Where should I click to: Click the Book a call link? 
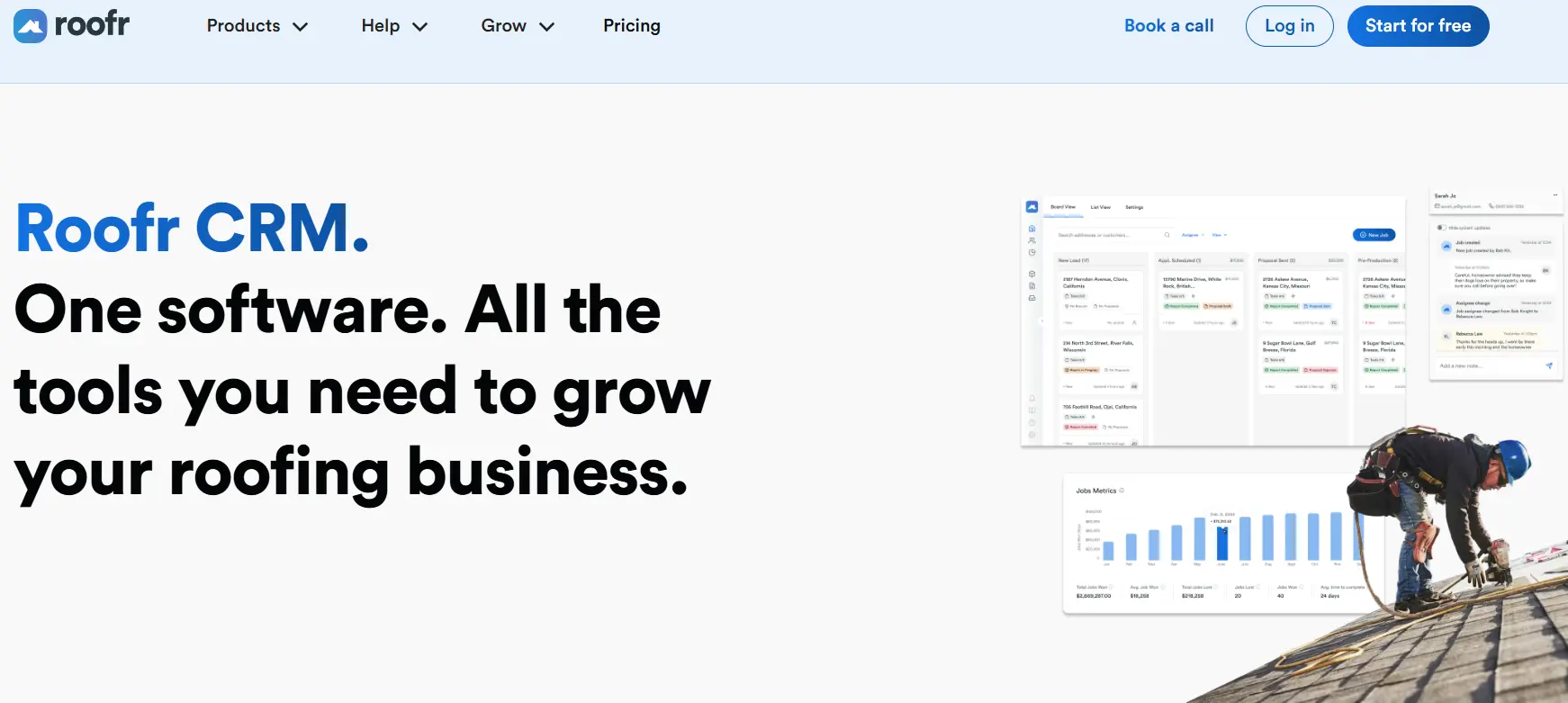1169,26
